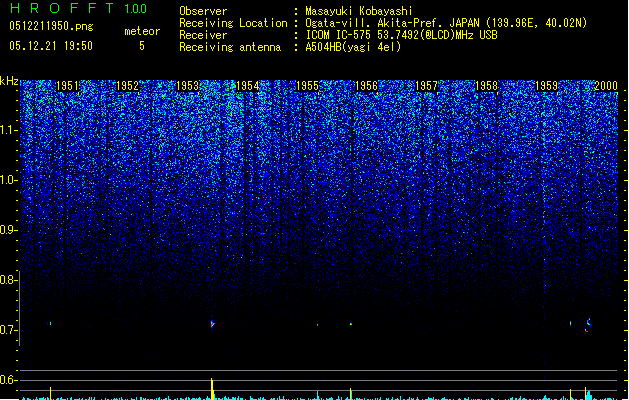Click the "Receiving antenna" label
629x400 pixels.
230,47
